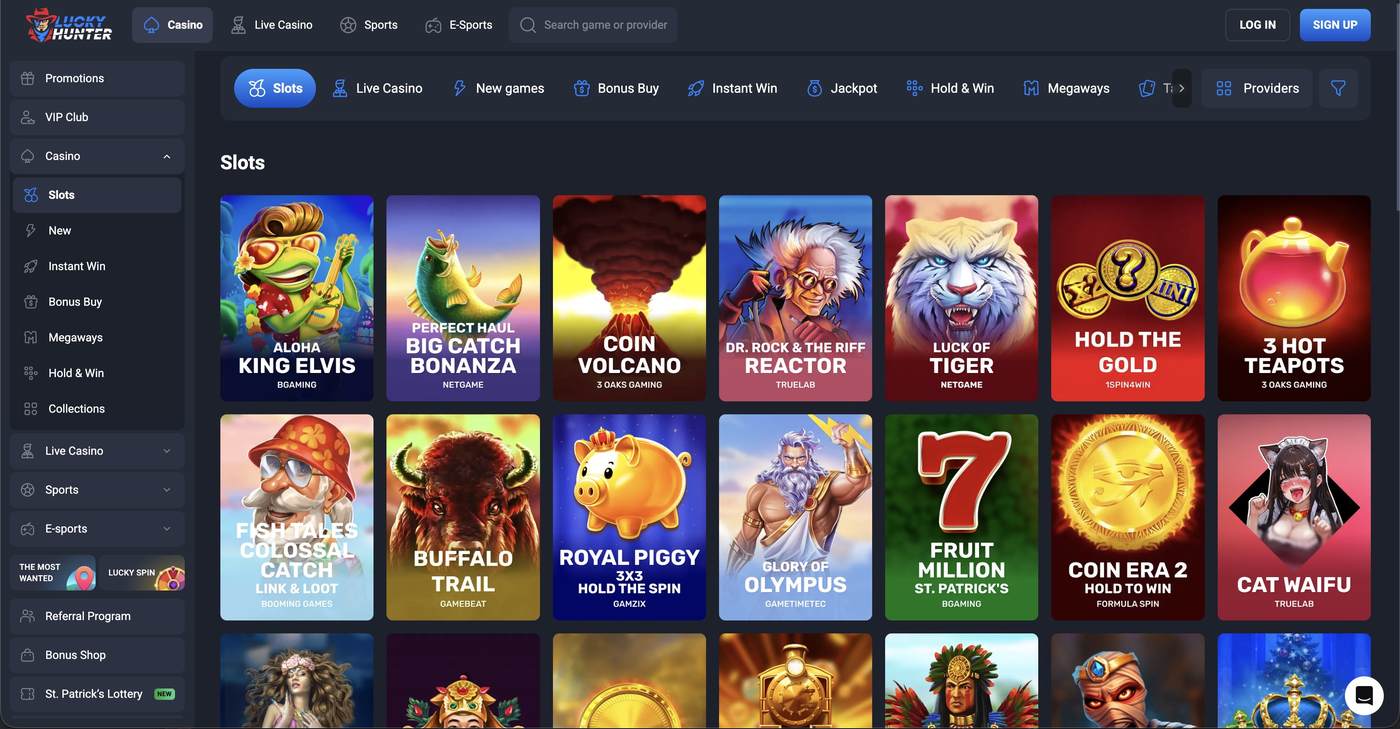
Task: Click the Bonus Buy gift icon in category bar
Action: click(x=581, y=88)
